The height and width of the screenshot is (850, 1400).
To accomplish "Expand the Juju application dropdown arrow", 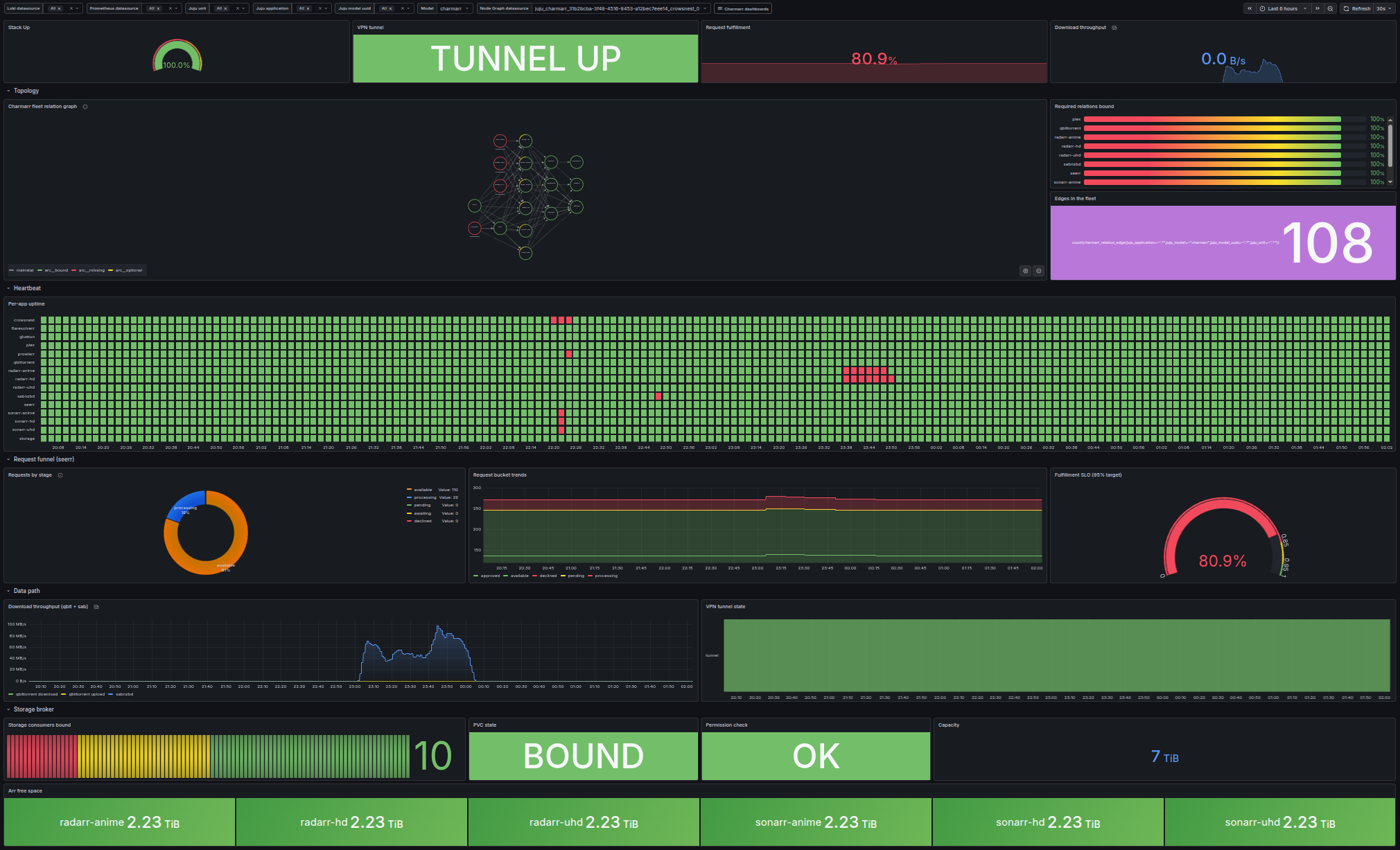I will click(x=326, y=8).
